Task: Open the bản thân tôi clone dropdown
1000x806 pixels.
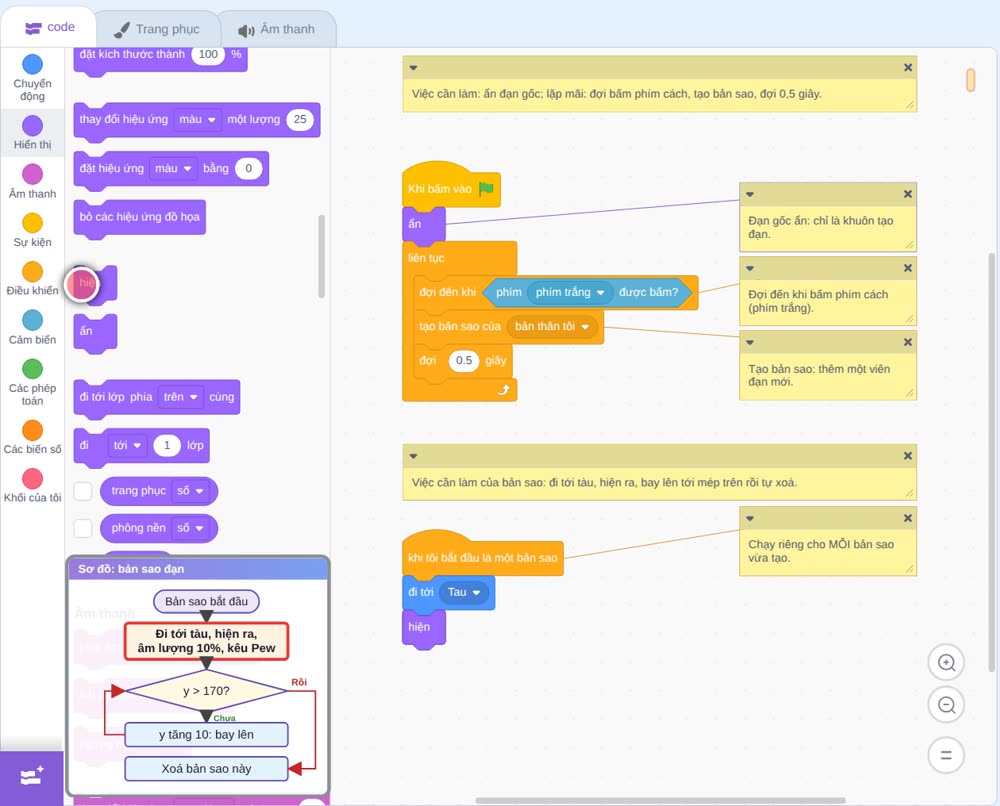Action: (585, 326)
